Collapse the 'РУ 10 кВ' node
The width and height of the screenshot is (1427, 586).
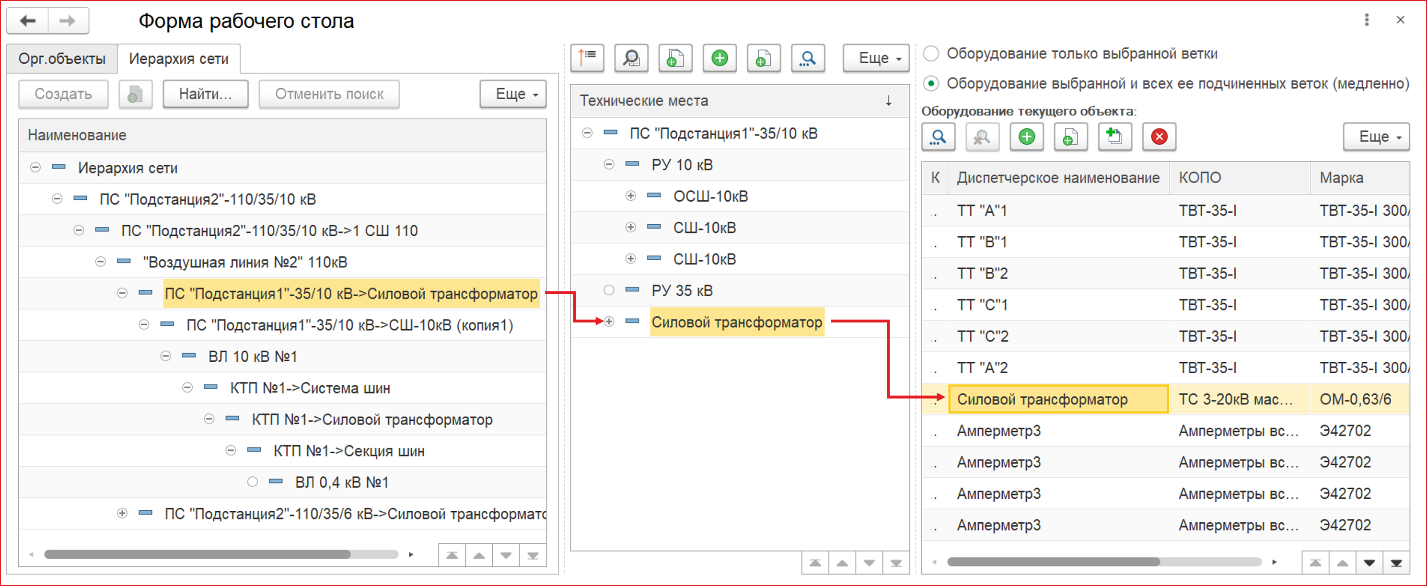608,165
